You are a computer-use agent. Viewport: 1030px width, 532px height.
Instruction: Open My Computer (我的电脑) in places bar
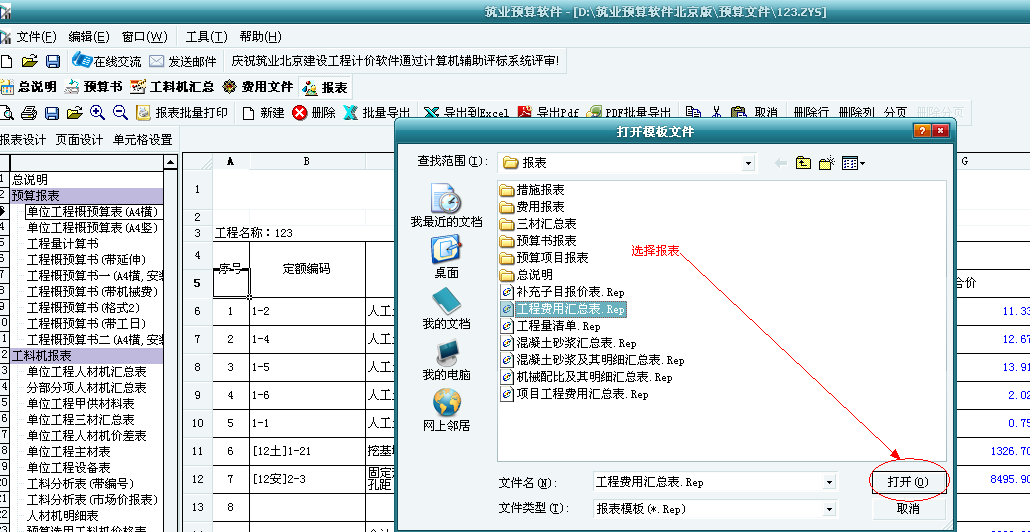[x=446, y=358]
